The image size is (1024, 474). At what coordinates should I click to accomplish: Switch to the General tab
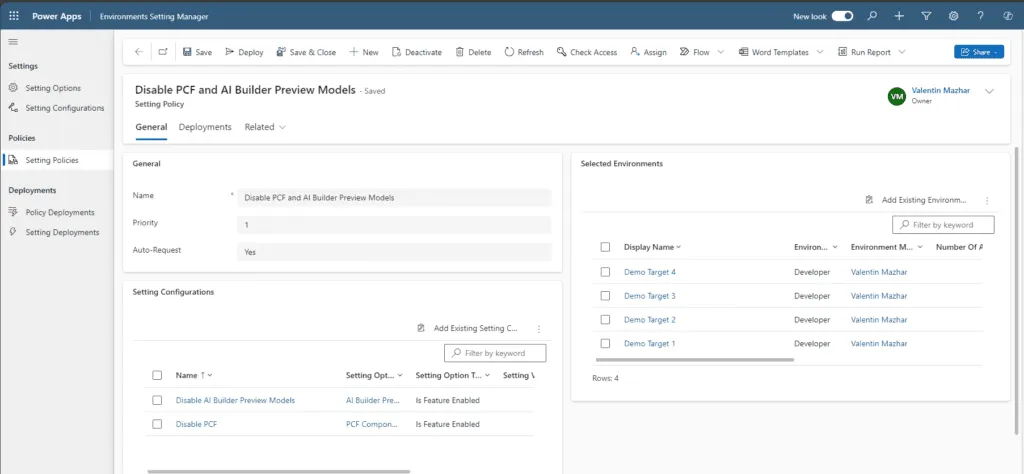[x=152, y=127]
